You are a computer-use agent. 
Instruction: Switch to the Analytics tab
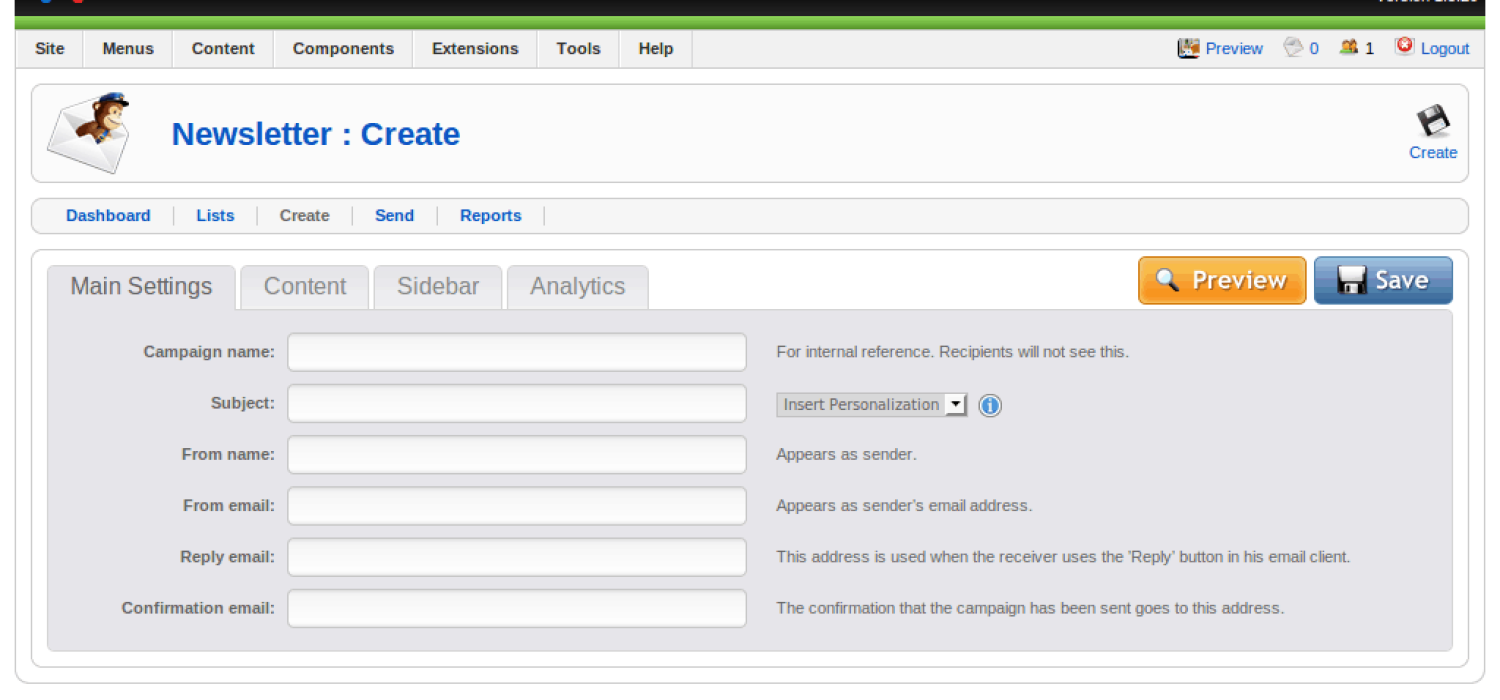tap(577, 286)
